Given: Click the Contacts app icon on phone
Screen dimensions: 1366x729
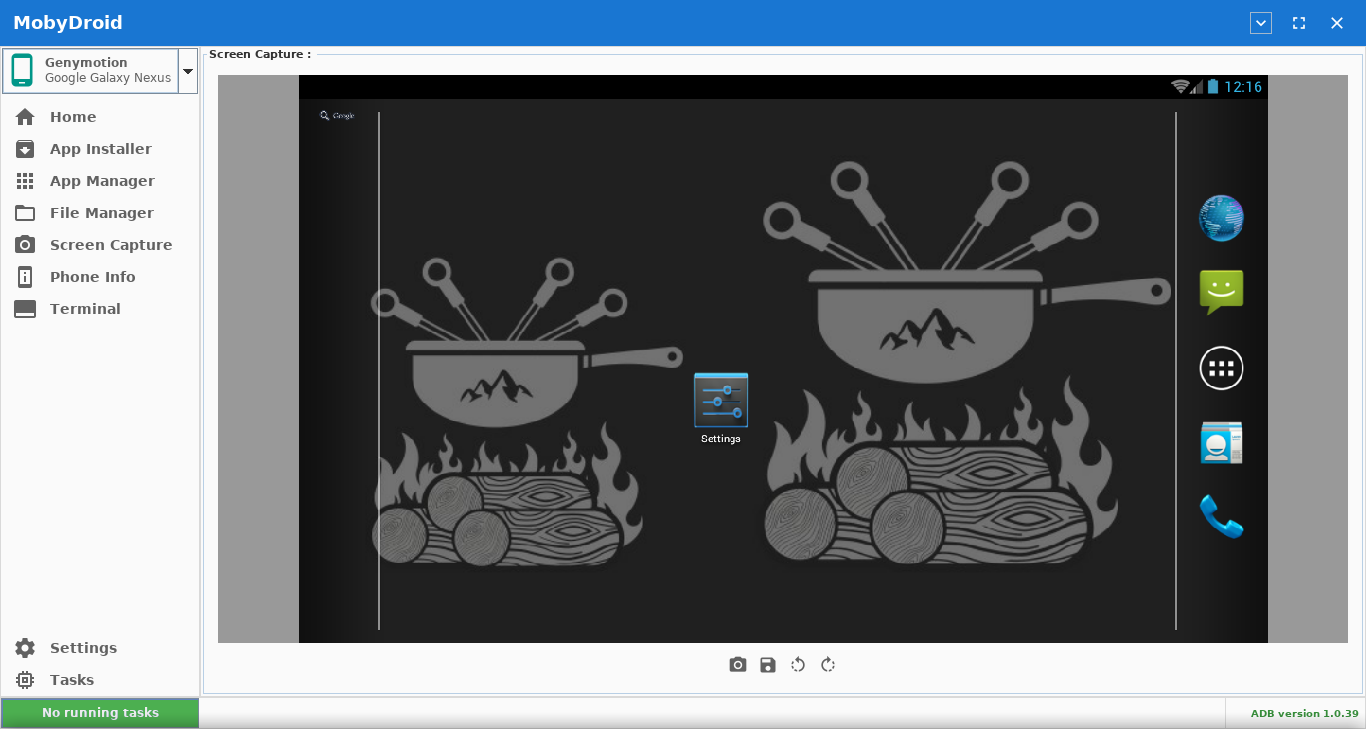Looking at the screenshot, I should pos(1221,442).
